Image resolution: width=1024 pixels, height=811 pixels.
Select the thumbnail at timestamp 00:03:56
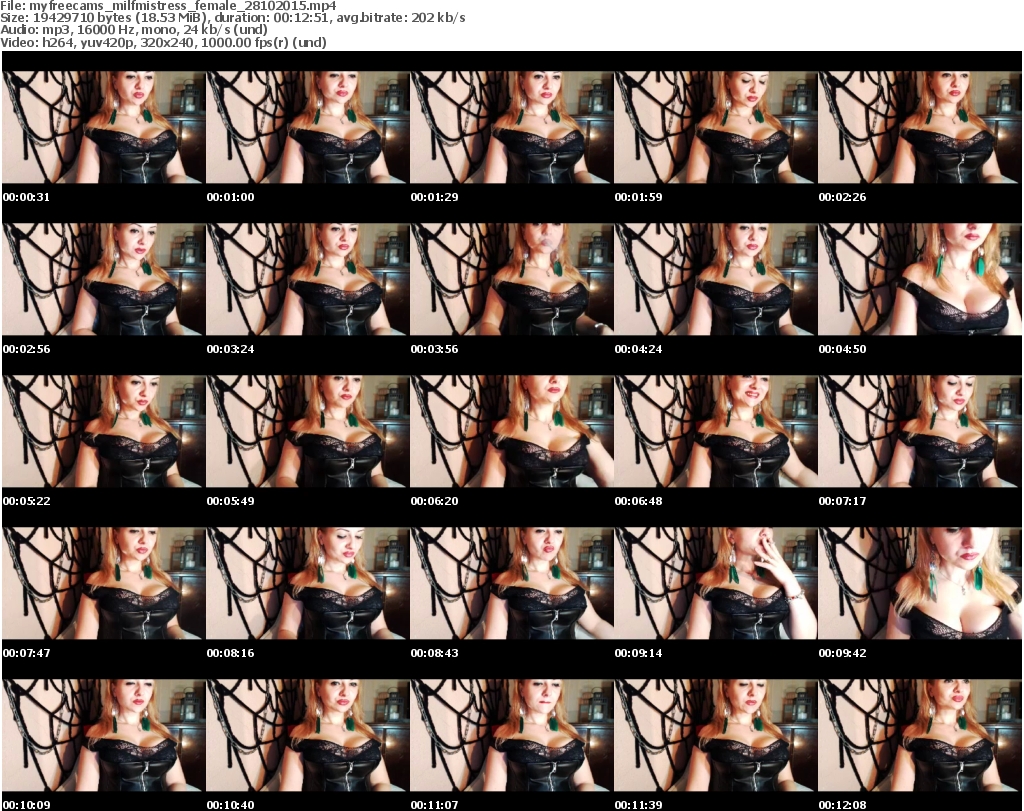click(511, 279)
